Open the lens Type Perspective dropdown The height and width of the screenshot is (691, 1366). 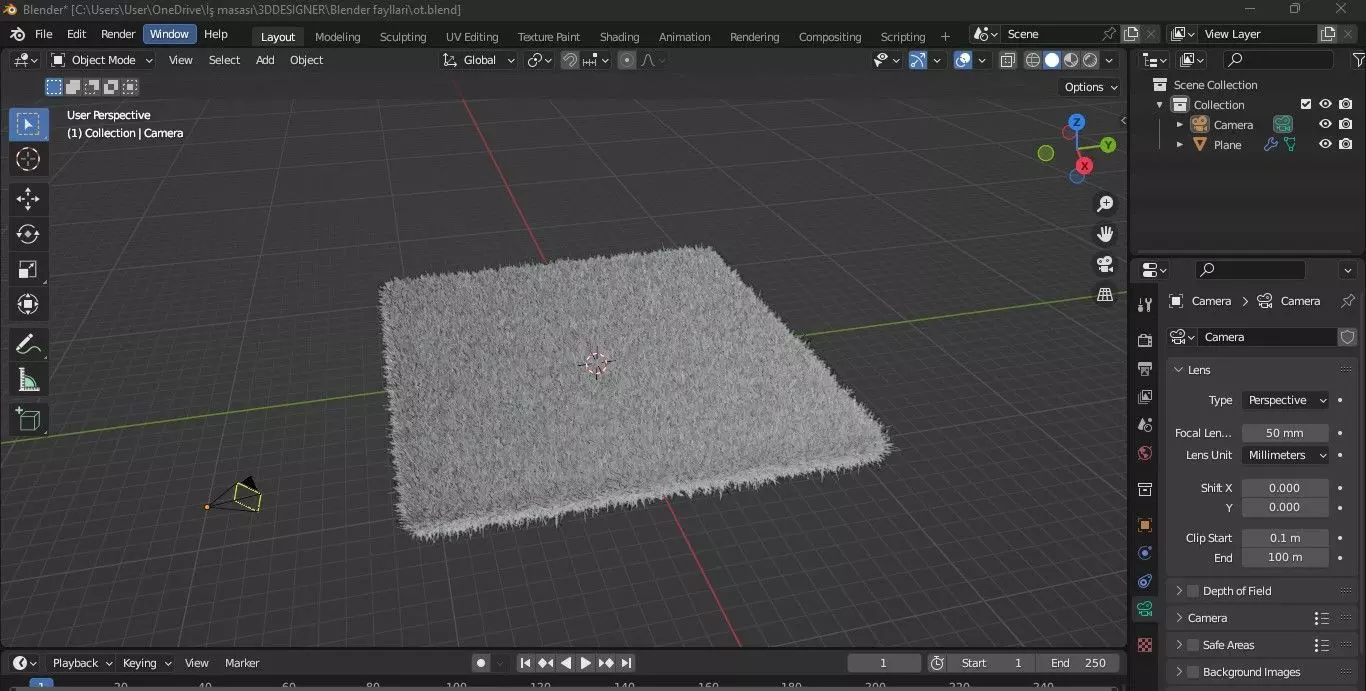(1285, 400)
